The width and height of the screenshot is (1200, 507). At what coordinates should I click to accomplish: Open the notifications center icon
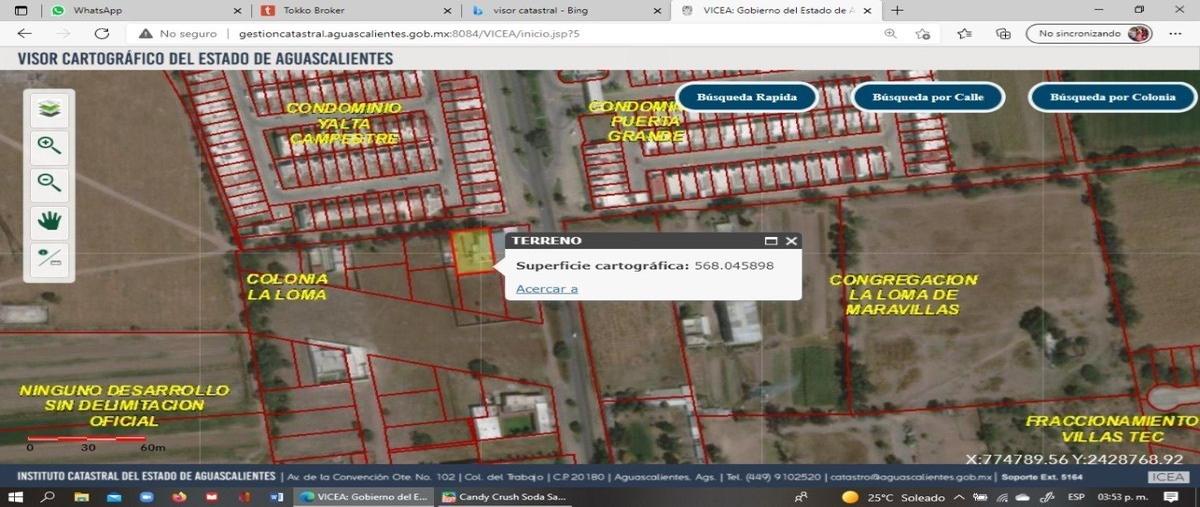click(1171, 497)
